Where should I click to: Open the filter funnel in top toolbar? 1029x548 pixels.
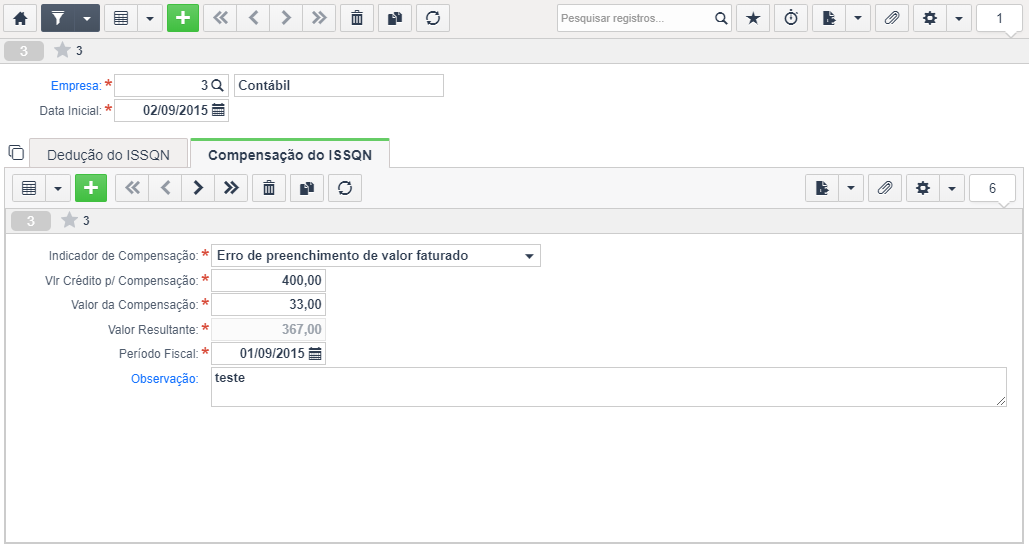[x=58, y=18]
